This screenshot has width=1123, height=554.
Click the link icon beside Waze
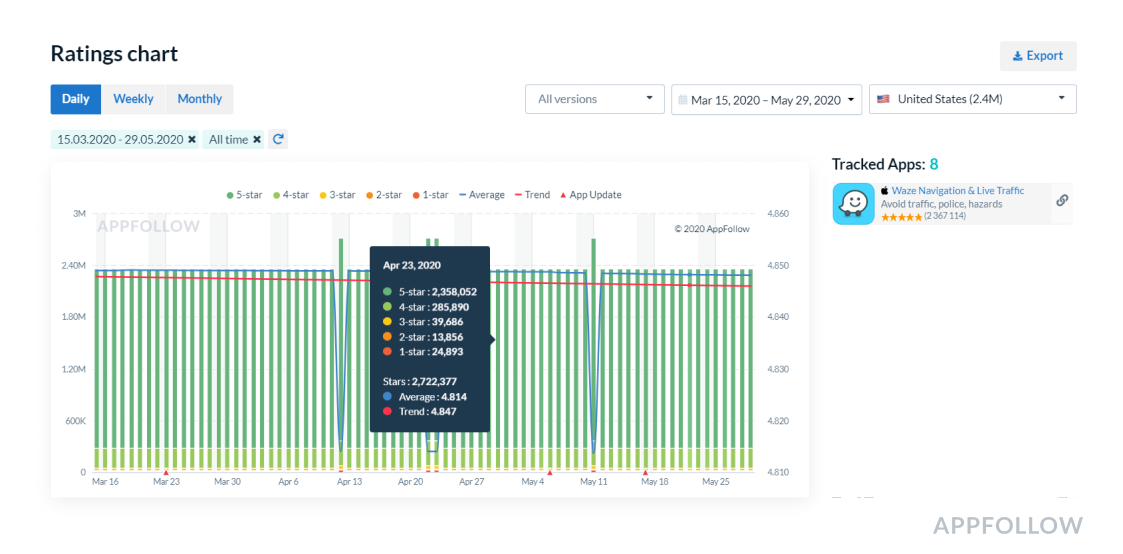point(1062,200)
